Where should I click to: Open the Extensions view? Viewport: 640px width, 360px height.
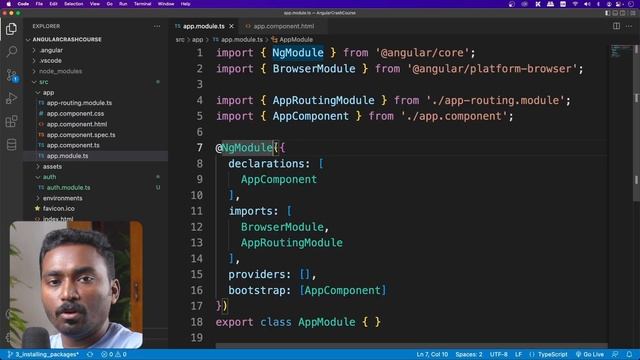click(x=11, y=121)
